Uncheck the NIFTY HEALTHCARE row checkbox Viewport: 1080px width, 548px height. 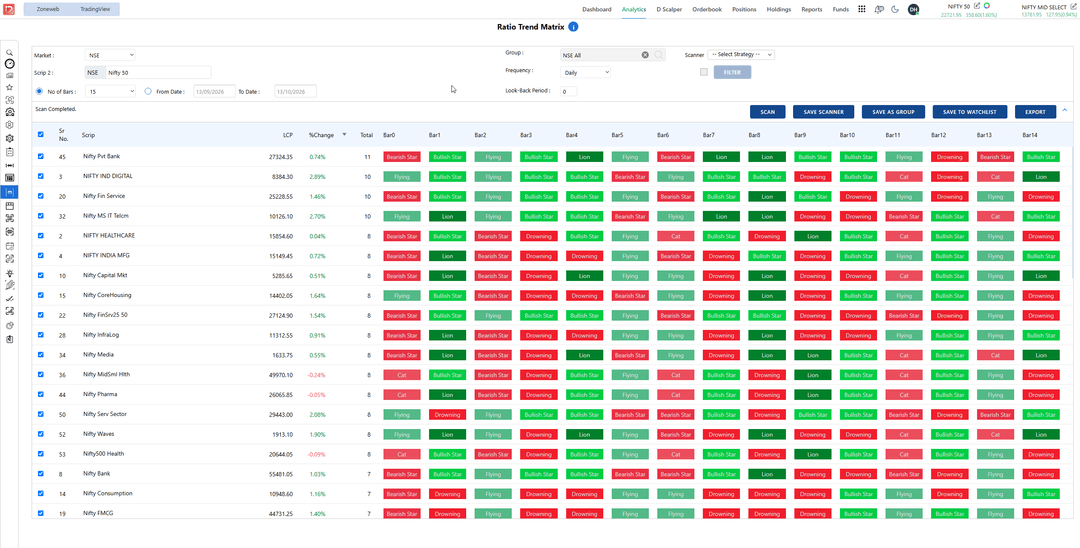point(40,235)
